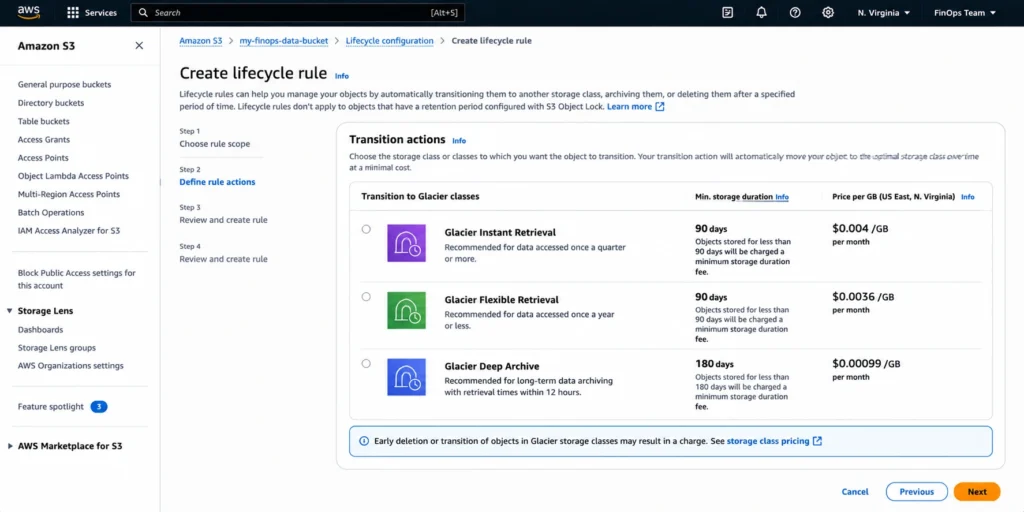
Task: Go to Define rule actions step
Action: tap(217, 182)
